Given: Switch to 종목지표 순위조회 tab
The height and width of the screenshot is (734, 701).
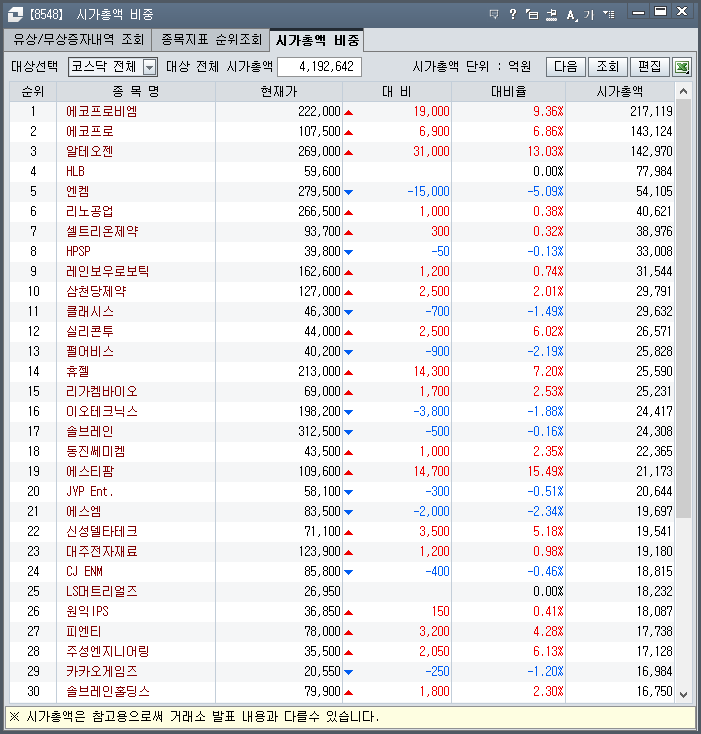Looking at the screenshot, I should coord(211,39).
